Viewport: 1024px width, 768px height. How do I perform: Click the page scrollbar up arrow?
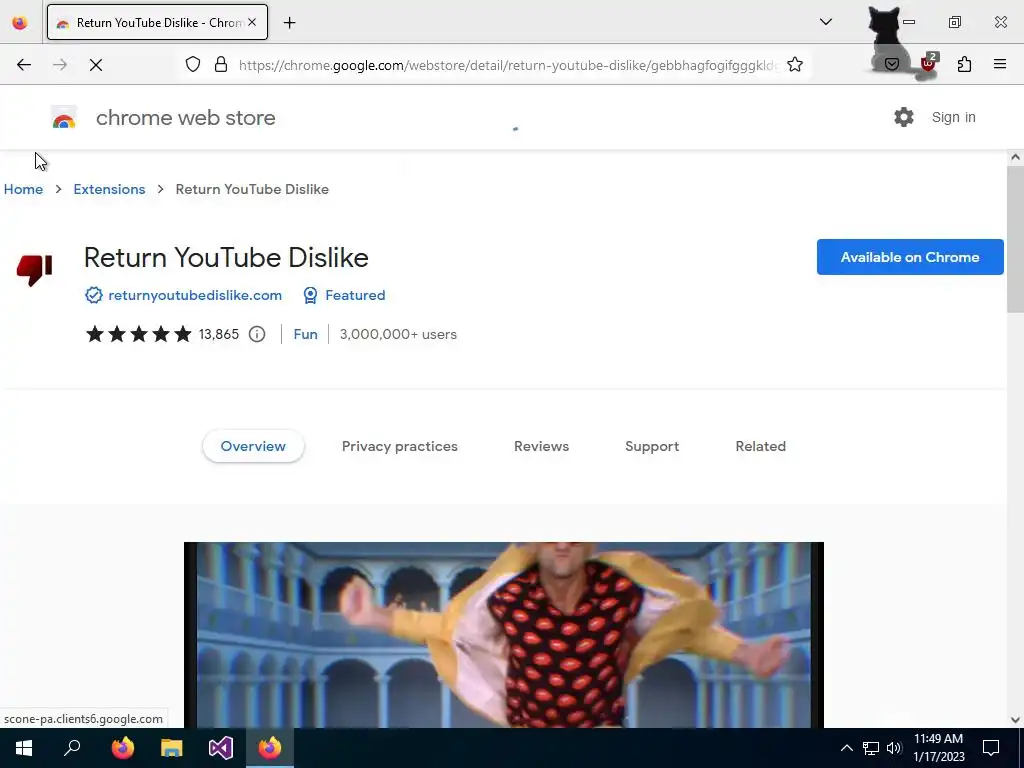[x=1015, y=157]
